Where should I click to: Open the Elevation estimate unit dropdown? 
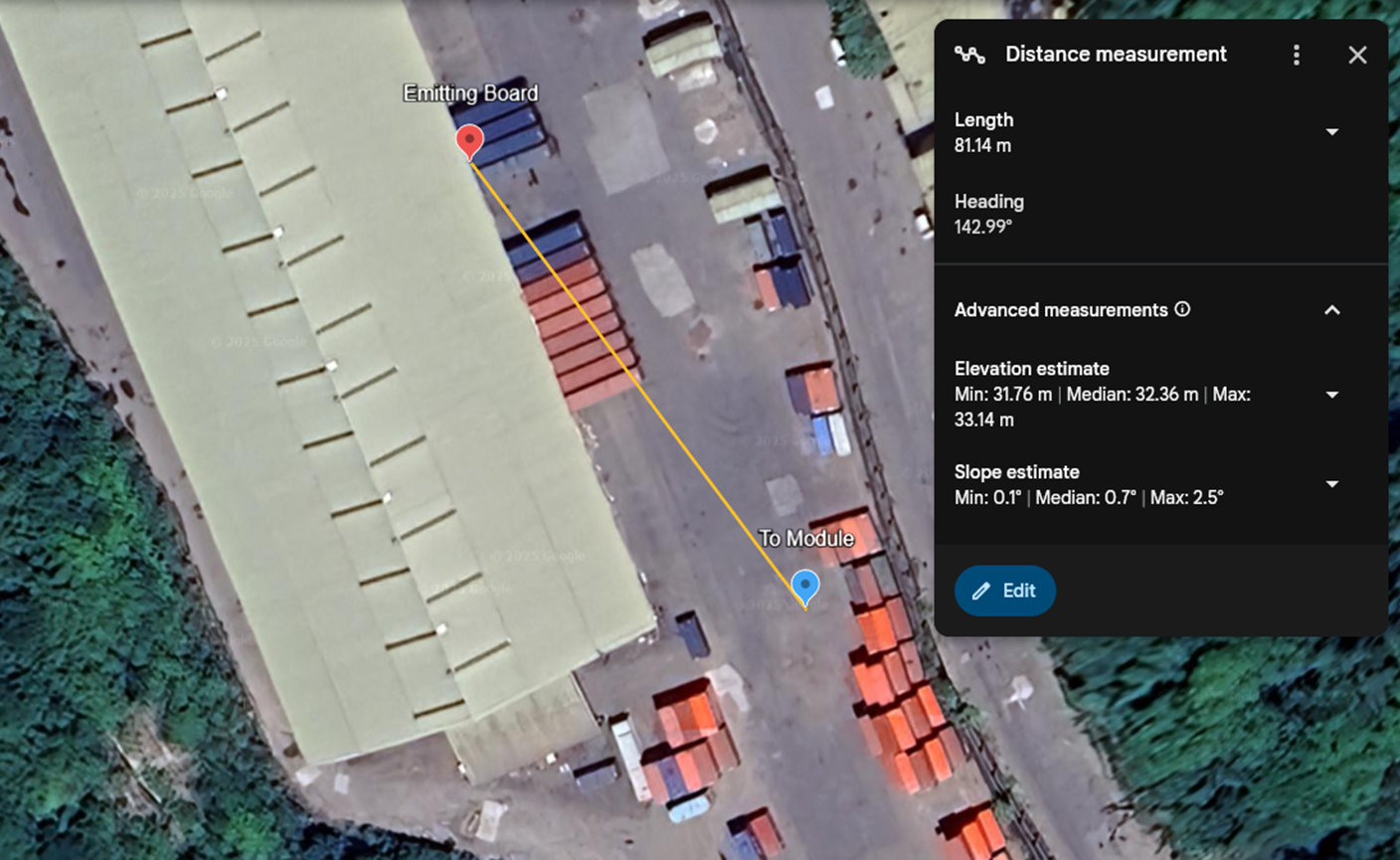coord(1331,395)
